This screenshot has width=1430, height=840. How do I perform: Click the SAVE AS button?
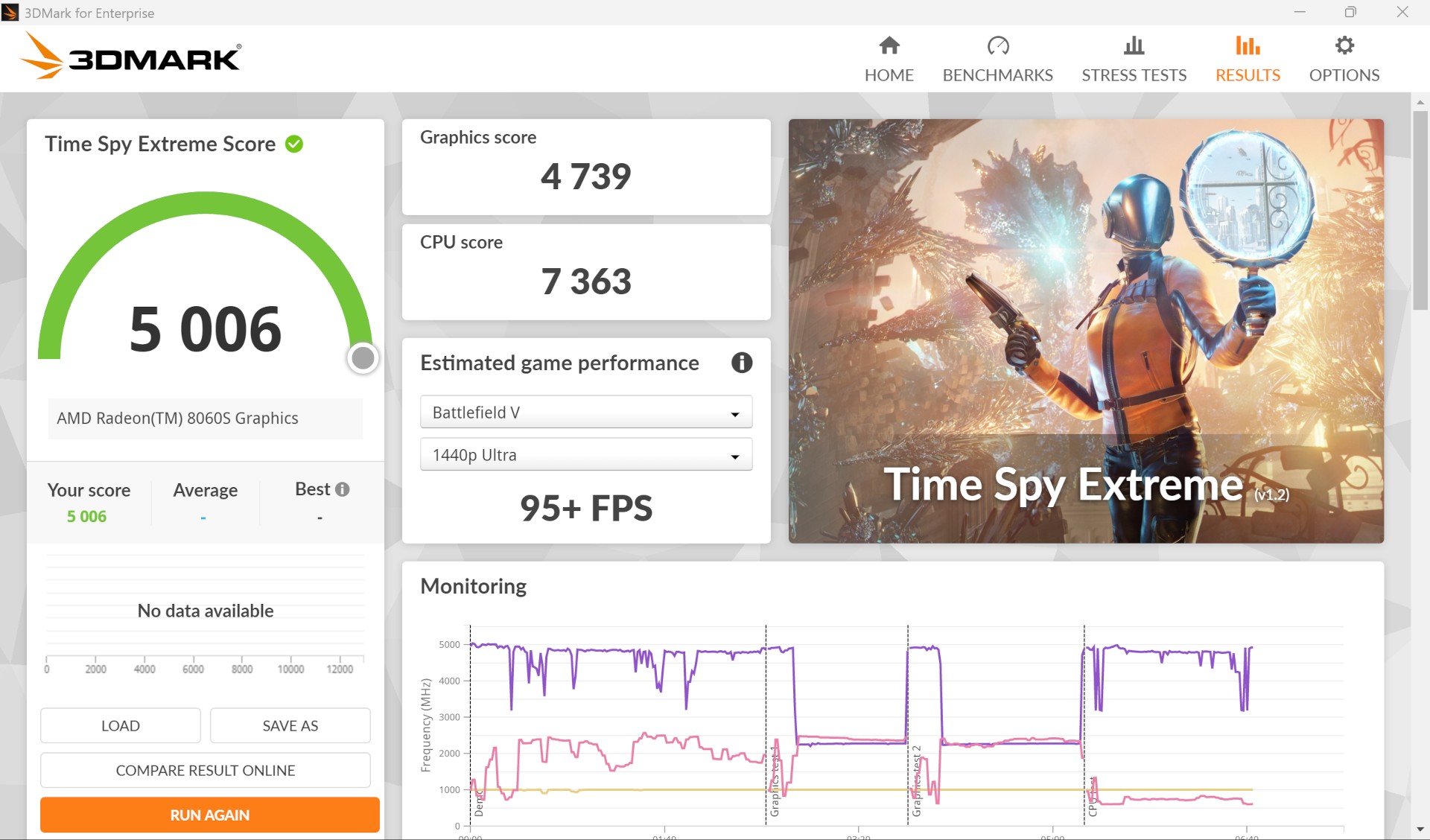(290, 725)
